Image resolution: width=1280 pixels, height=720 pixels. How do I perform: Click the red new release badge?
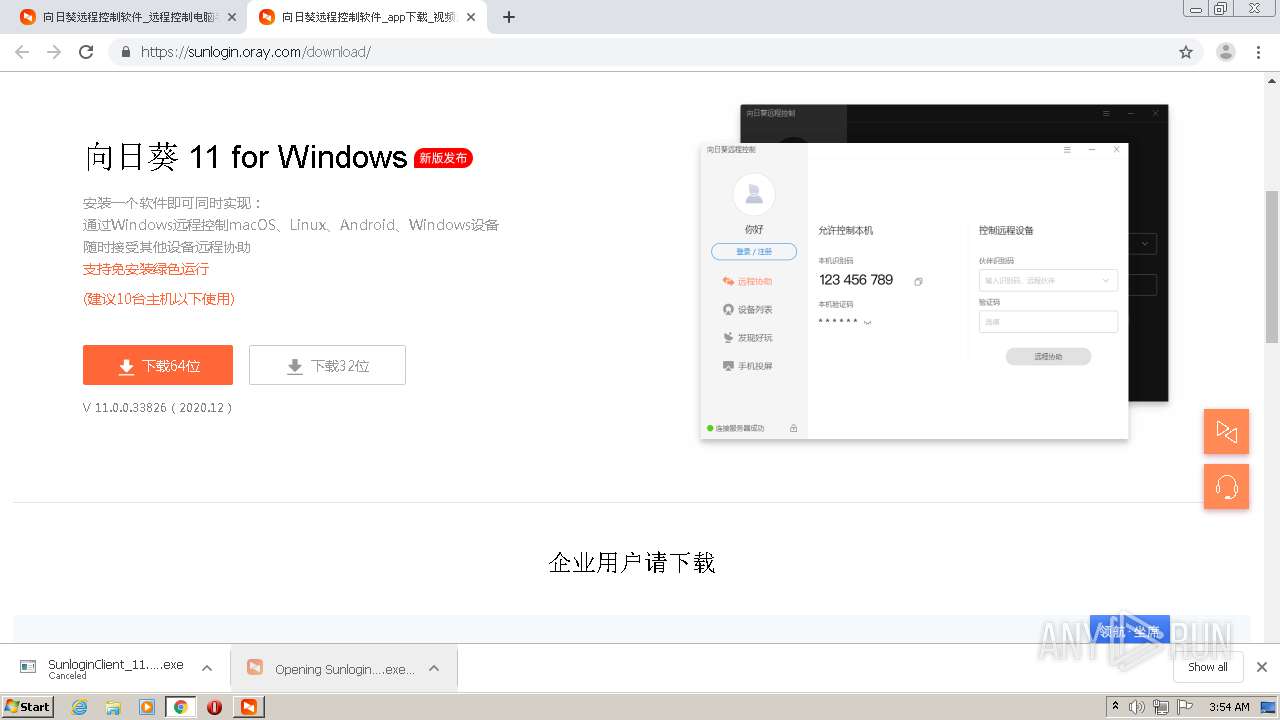[443, 158]
